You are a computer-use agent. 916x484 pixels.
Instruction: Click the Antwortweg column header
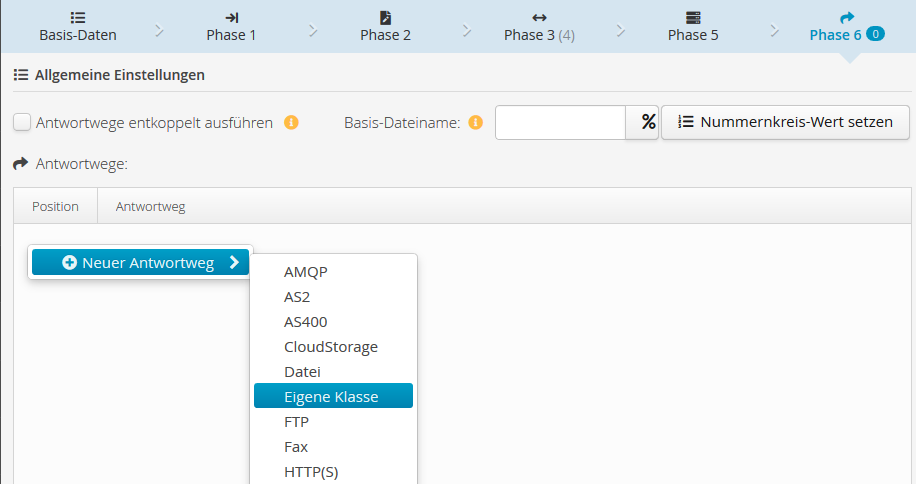point(151,207)
